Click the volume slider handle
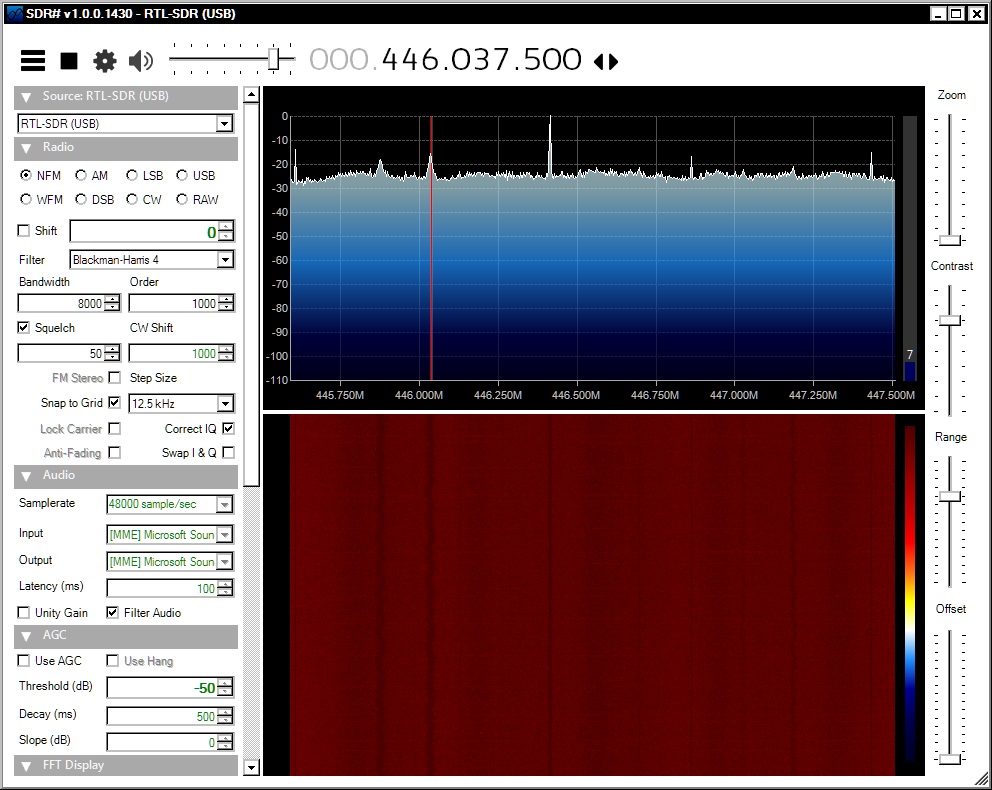Viewport: 992px width, 790px height. [273, 59]
